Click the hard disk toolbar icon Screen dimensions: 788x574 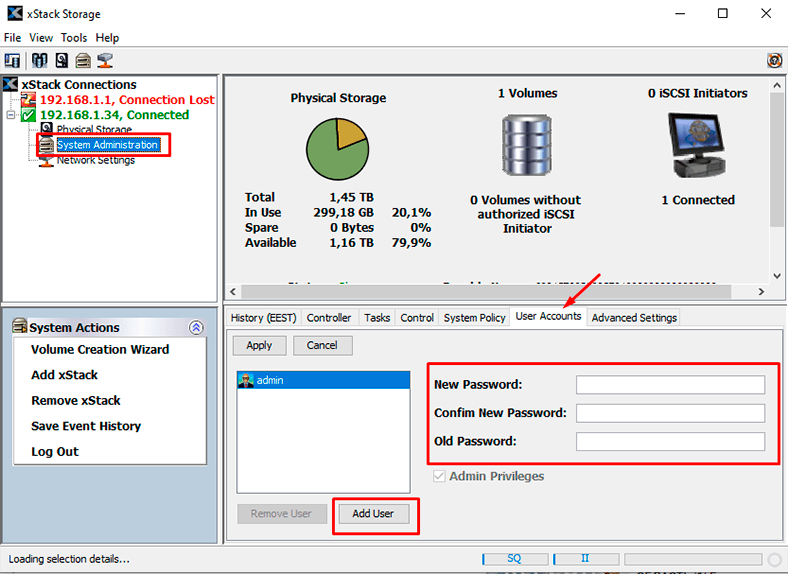[x=61, y=60]
